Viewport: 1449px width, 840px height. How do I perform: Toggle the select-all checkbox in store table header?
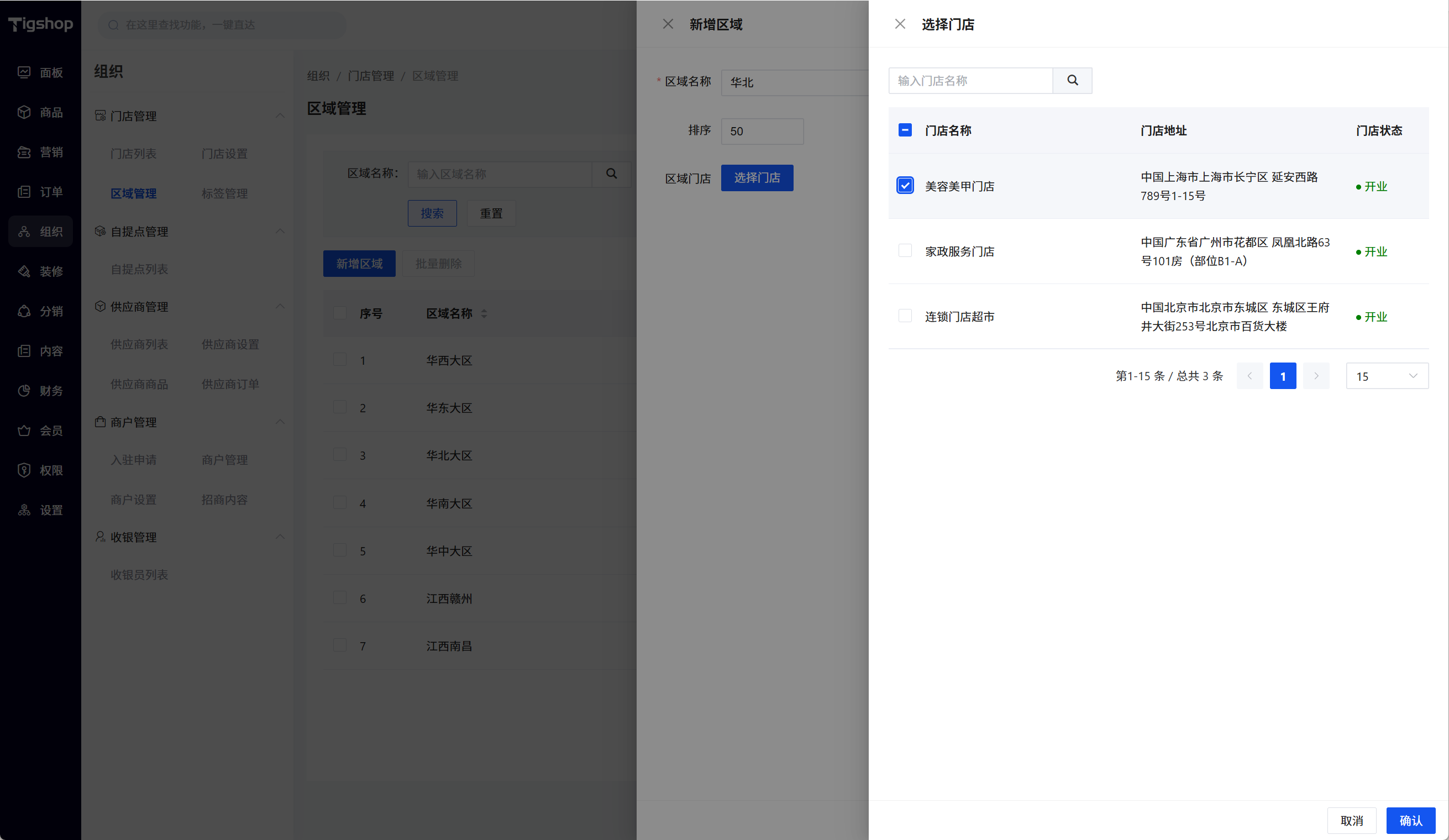(x=905, y=130)
